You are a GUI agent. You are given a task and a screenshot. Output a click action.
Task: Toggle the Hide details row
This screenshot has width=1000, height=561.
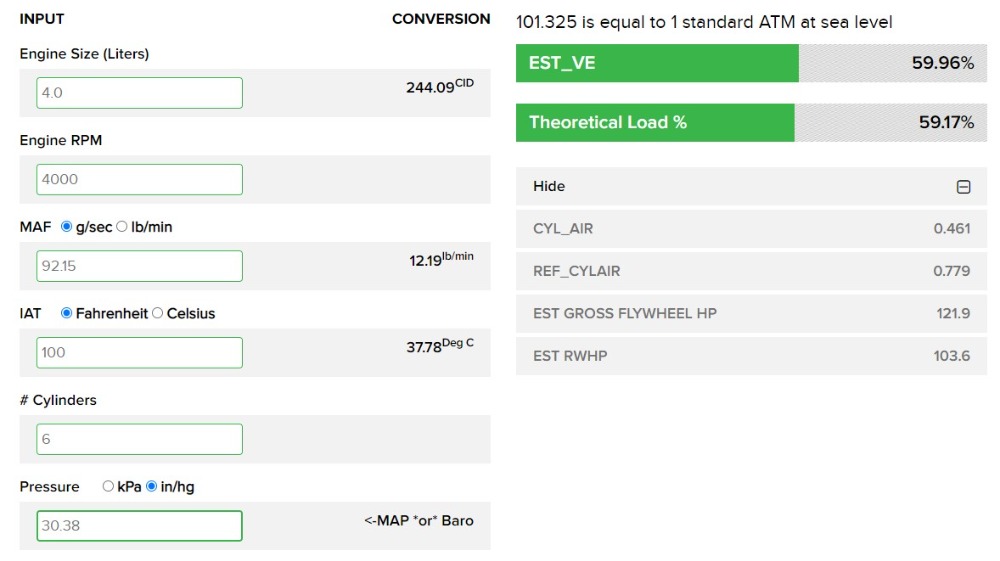750,187
